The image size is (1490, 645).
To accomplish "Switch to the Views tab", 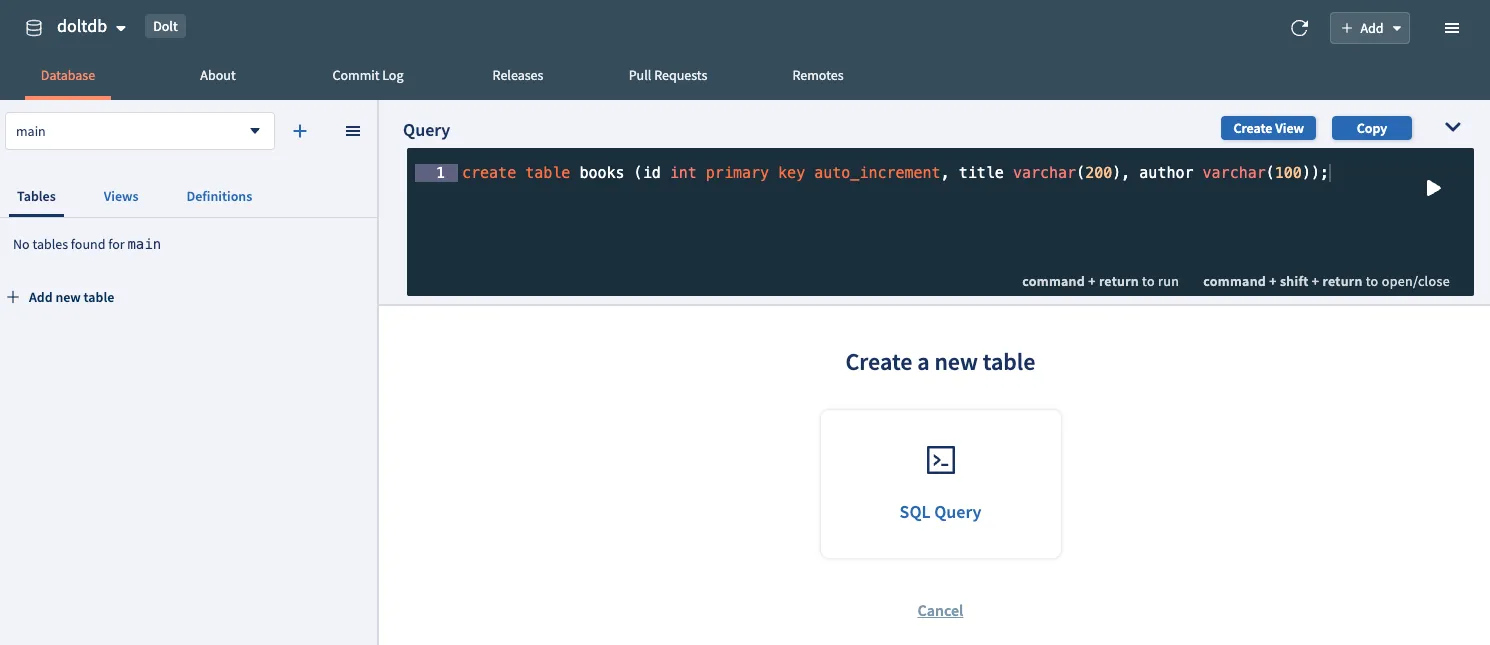I will [120, 196].
